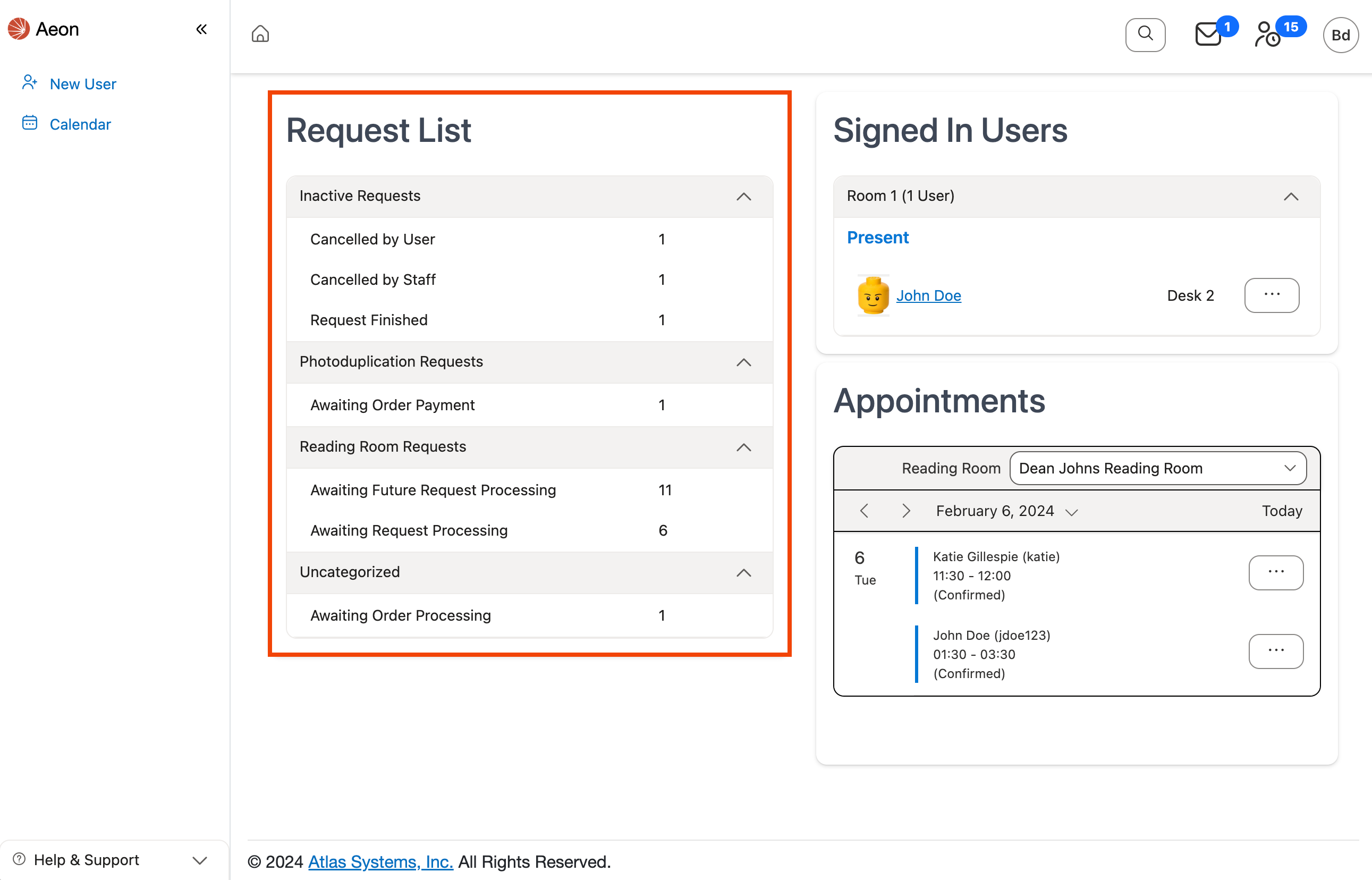Click the Bd profile avatar
The image size is (1372, 880).
coord(1341,35)
